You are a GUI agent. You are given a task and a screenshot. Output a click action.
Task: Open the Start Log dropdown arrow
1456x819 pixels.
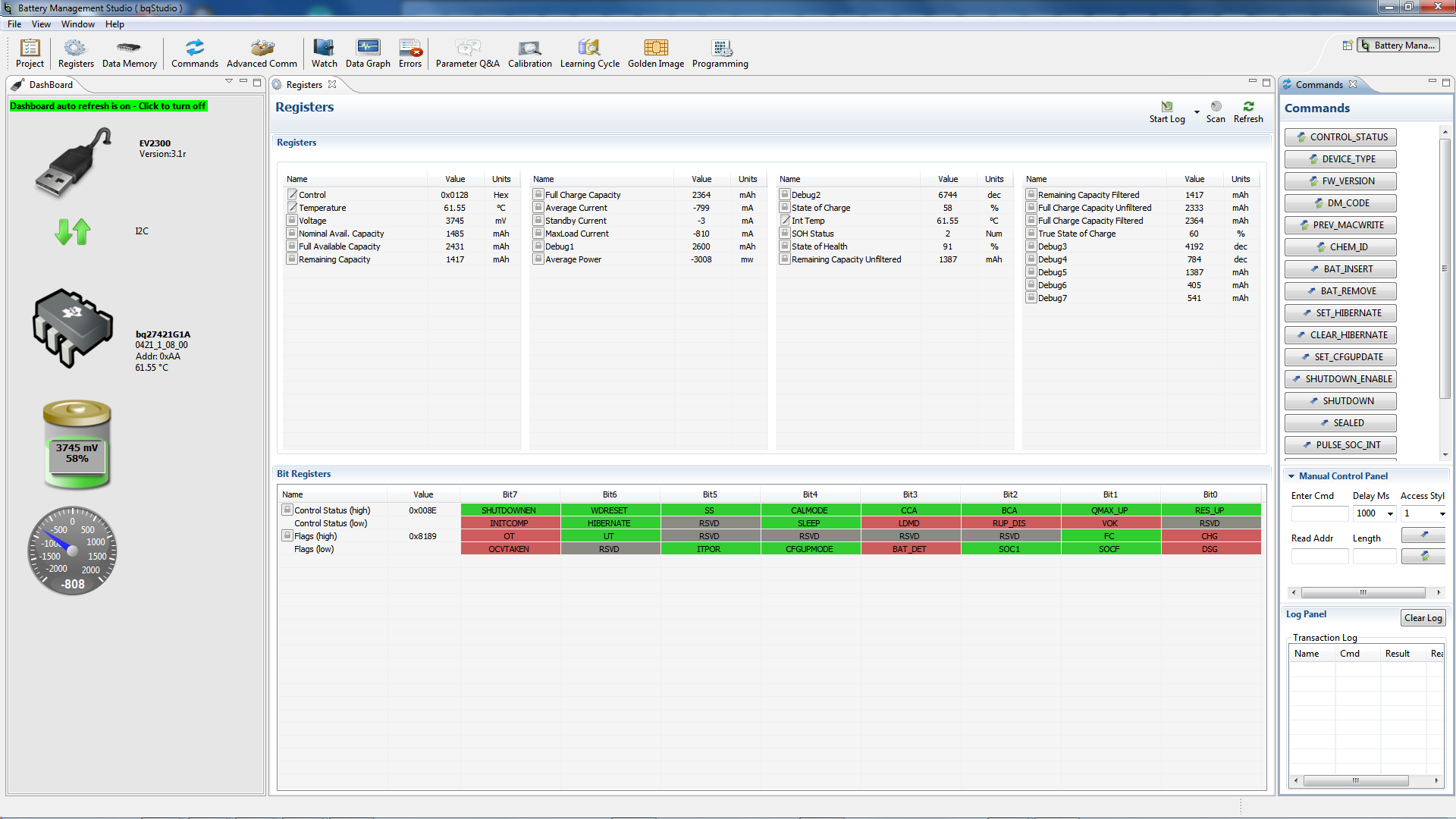pyautogui.click(x=1197, y=112)
